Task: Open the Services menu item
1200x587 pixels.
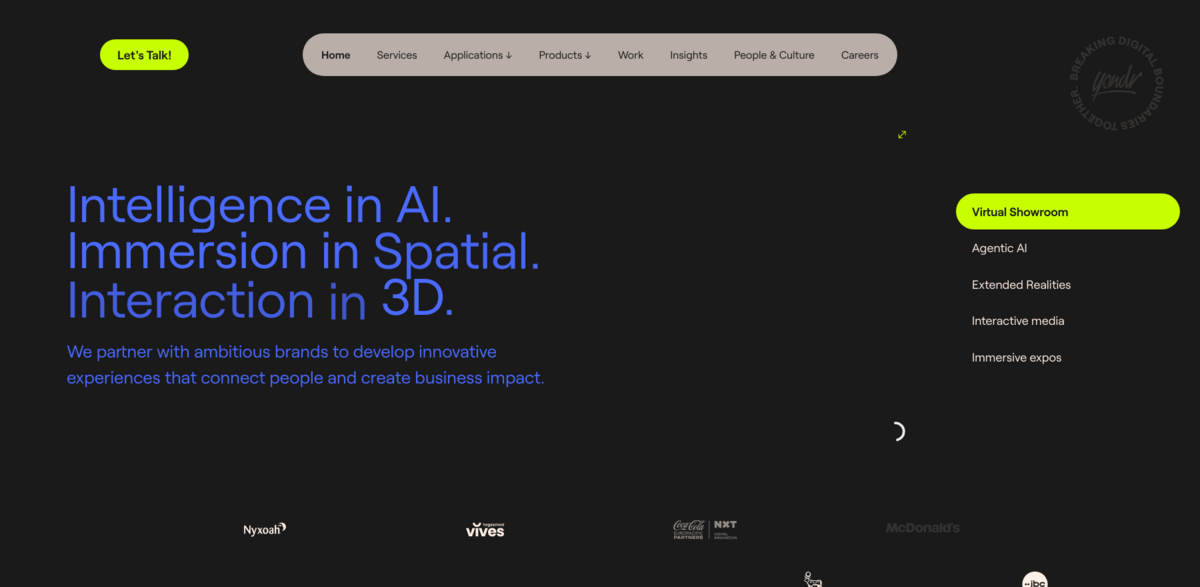Action: 396,55
